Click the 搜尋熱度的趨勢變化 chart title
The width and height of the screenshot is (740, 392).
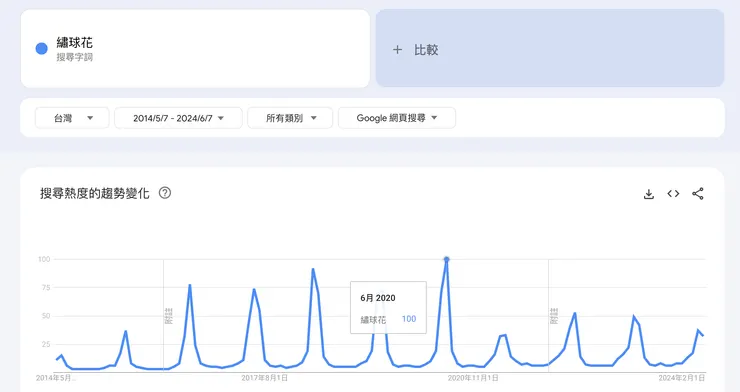[95, 193]
